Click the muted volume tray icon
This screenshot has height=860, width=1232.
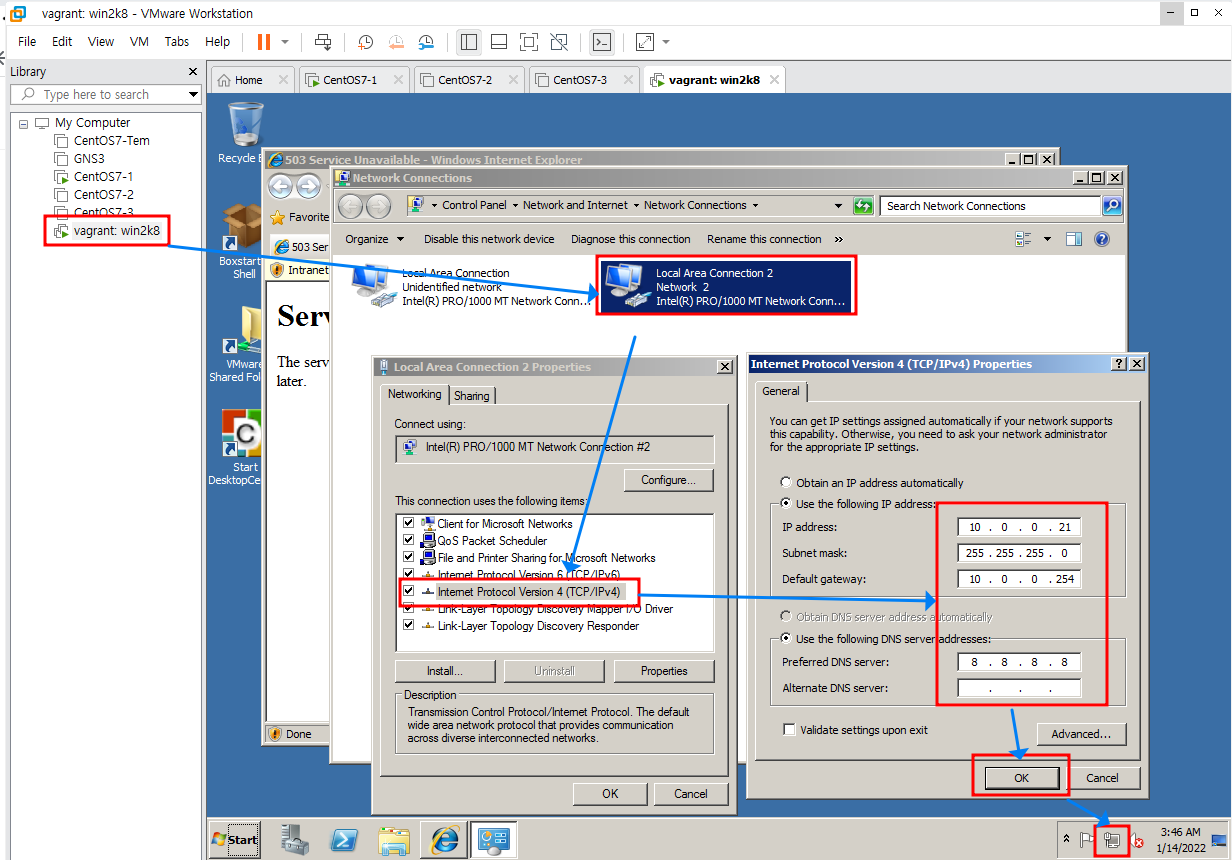pyautogui.click(x=1137, y=840)
